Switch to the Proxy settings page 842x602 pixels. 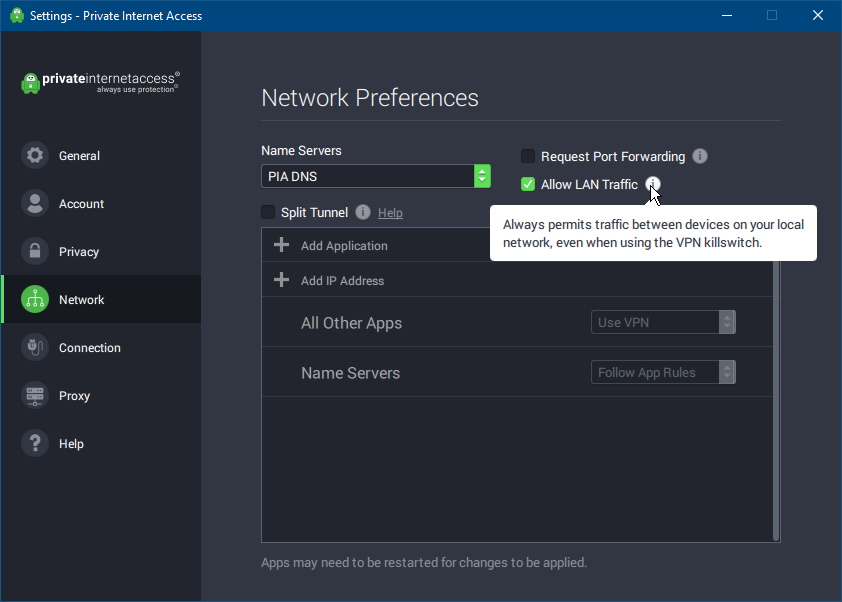102,395
